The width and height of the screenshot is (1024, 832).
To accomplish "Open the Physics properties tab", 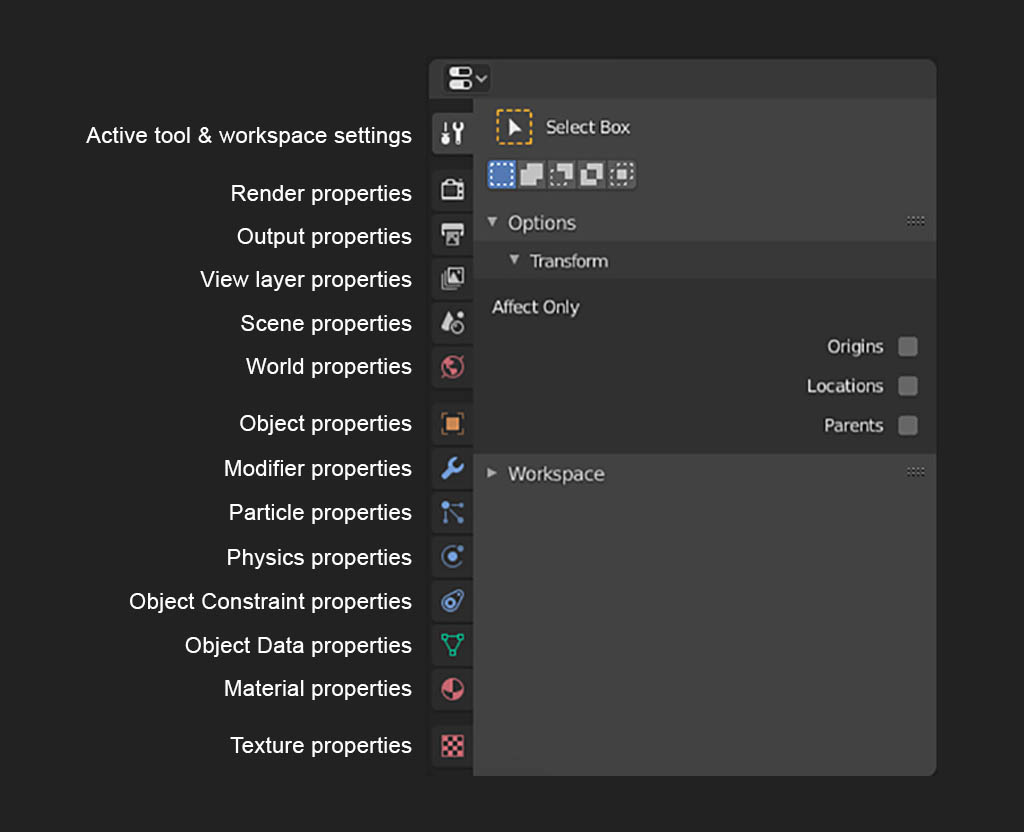I will [x=451, y=557].
